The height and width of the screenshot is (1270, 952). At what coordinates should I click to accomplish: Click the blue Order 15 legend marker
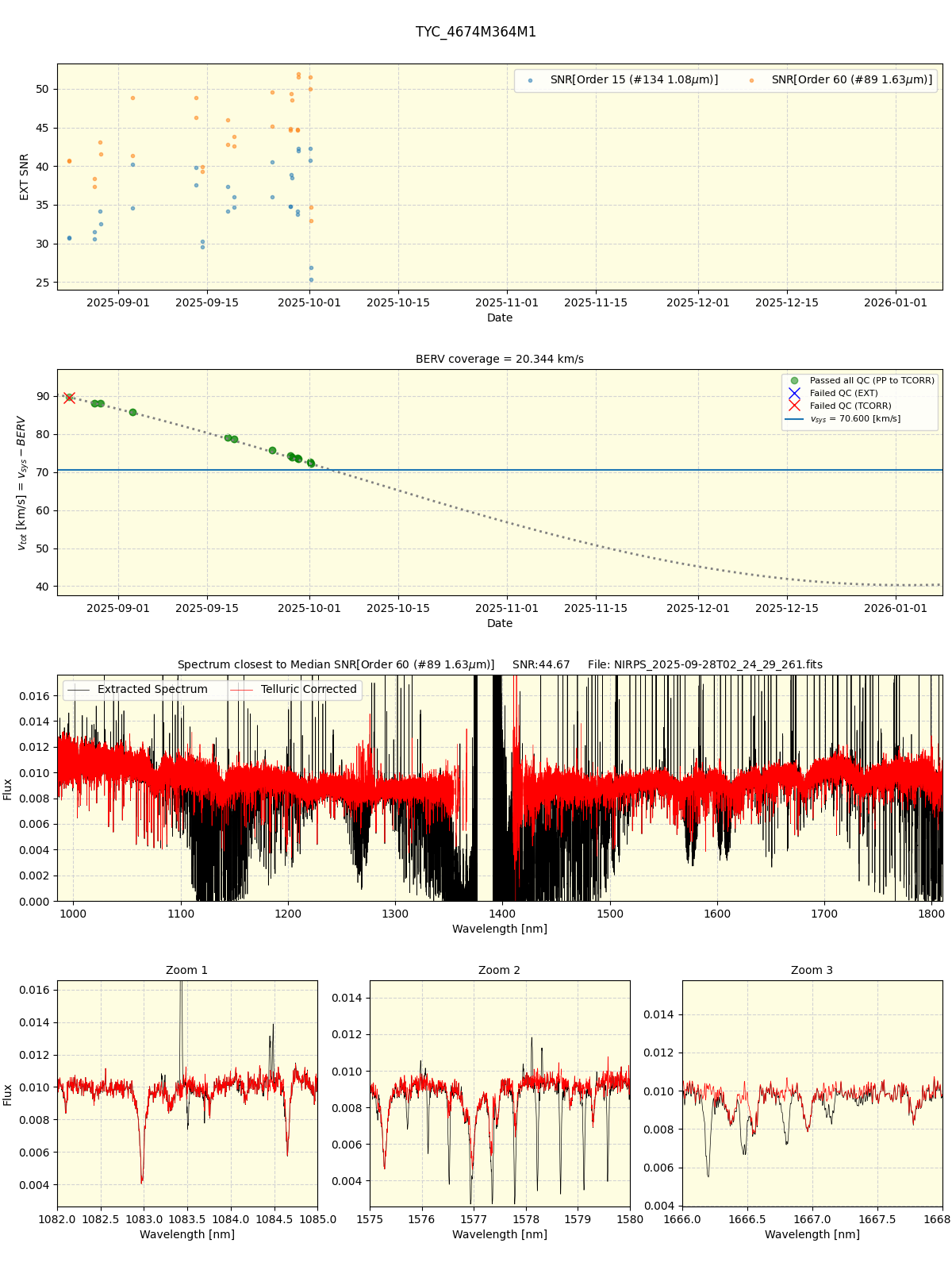(530, 80)
